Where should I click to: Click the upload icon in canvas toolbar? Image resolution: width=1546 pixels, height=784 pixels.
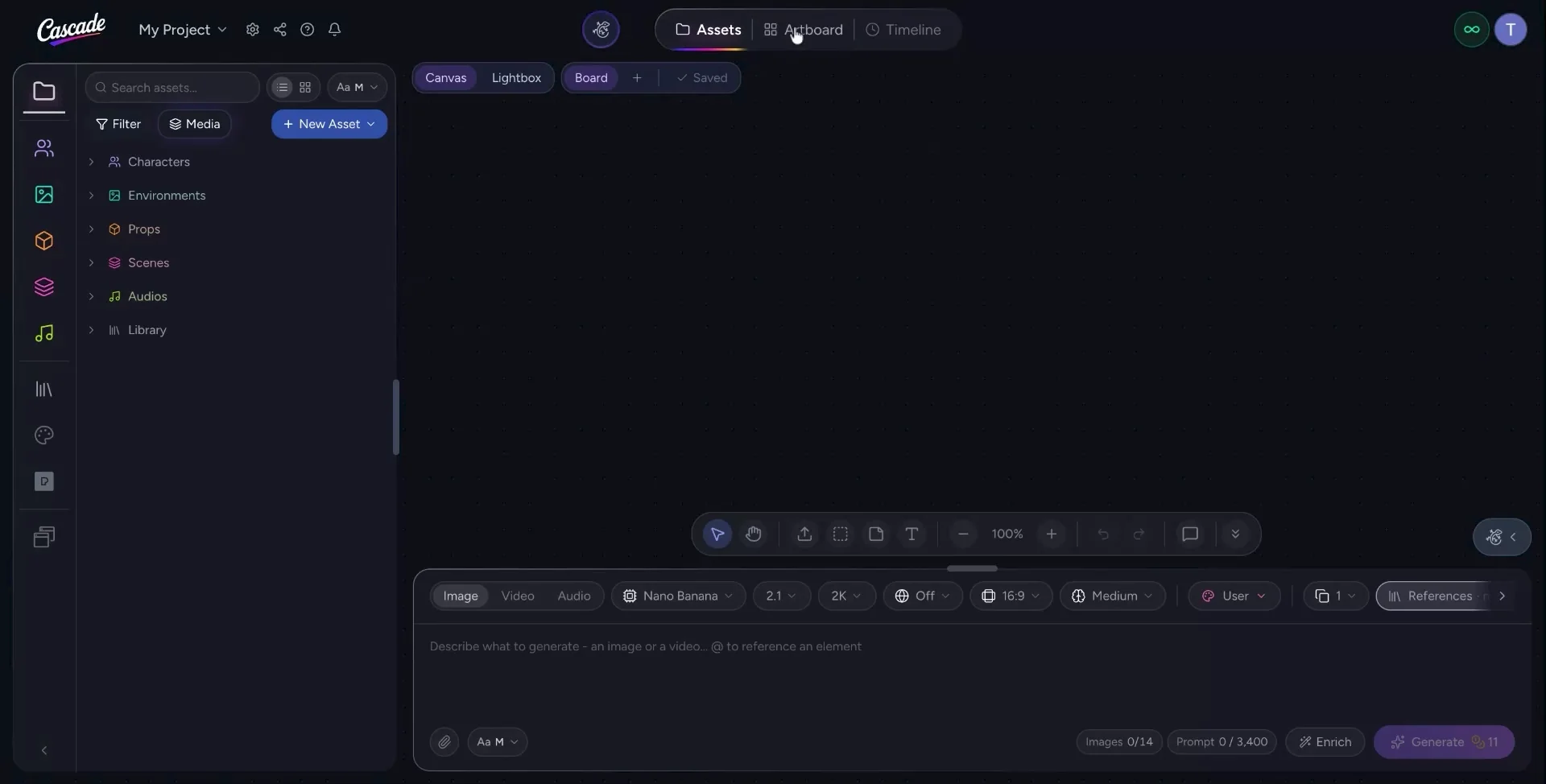(x=804, y=534)
